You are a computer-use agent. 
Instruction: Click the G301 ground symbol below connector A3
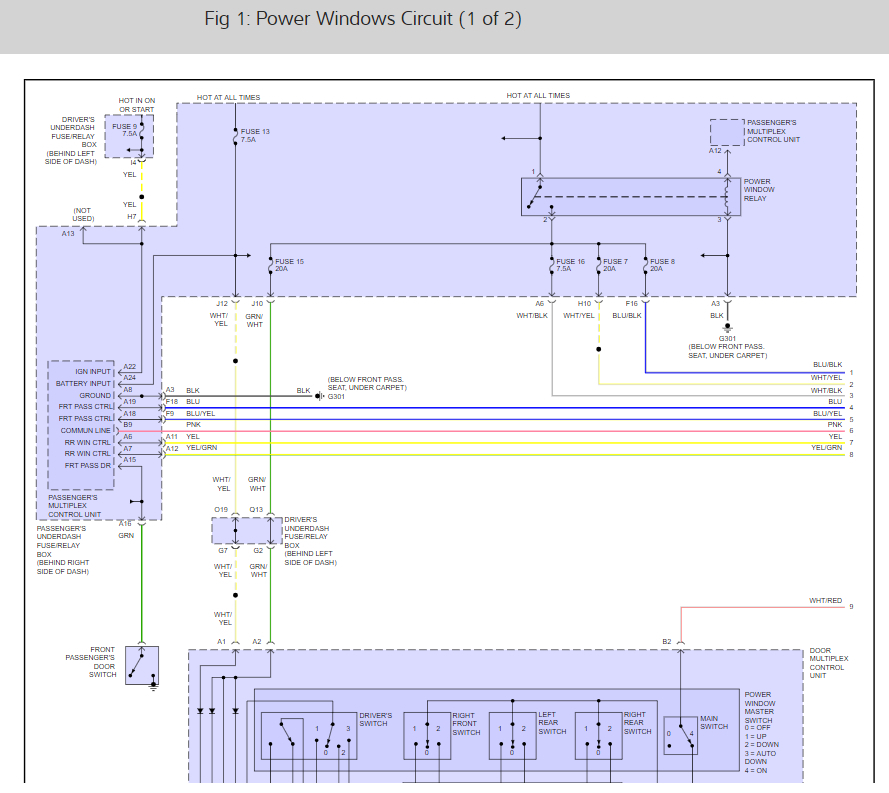[x=727, y=326]
